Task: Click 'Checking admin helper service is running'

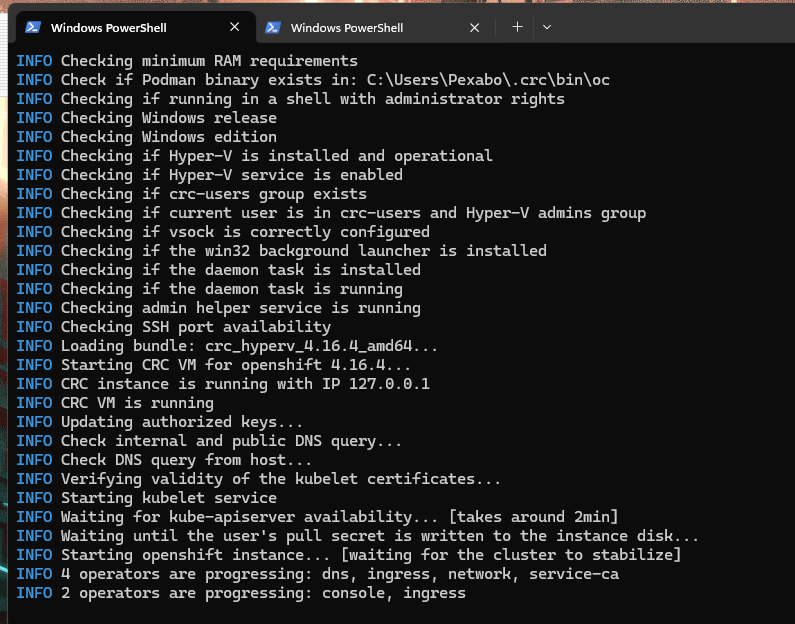Action: 218,308
